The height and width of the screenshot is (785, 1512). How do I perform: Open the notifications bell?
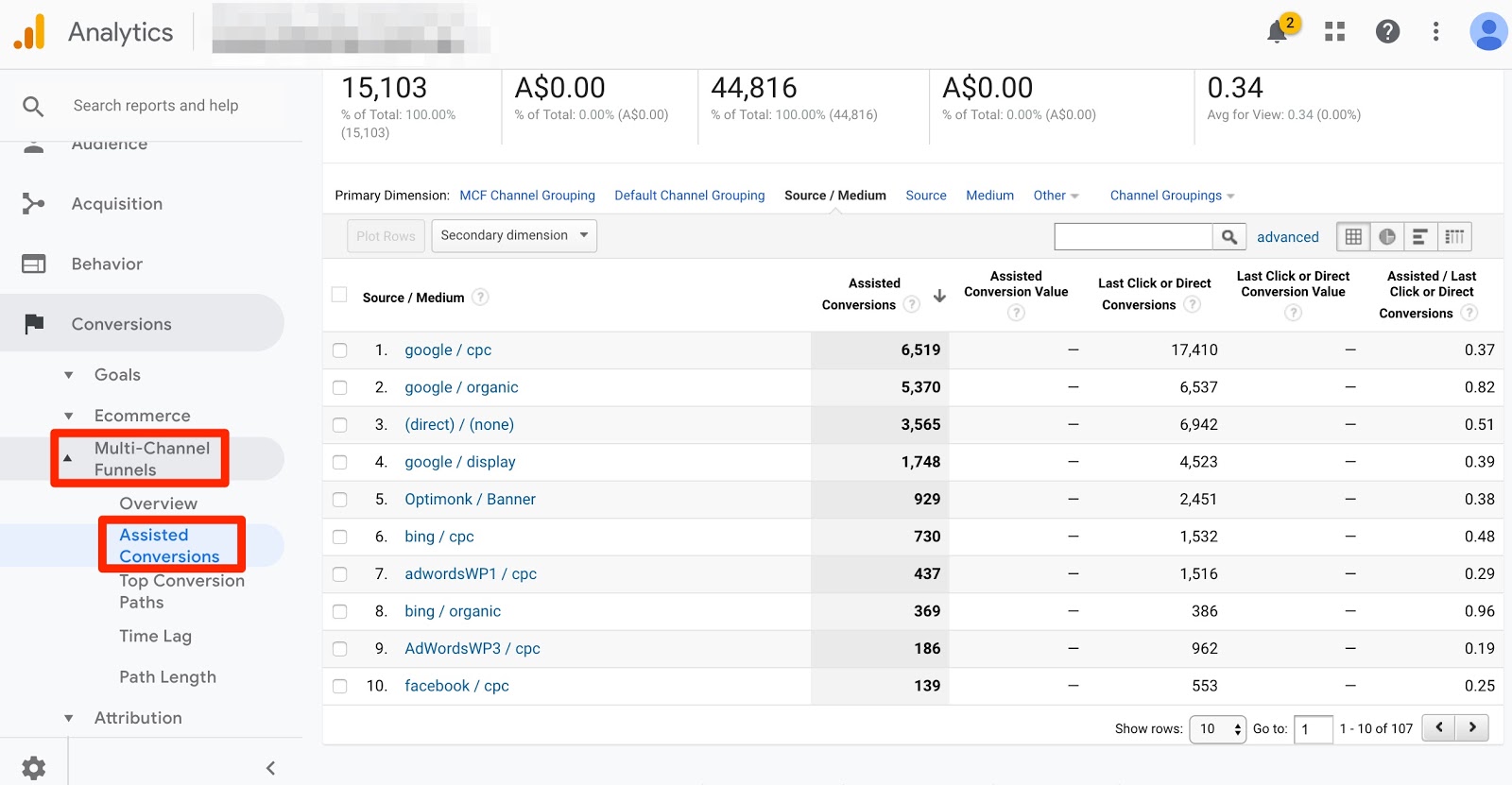click(x=1278, y=32)
